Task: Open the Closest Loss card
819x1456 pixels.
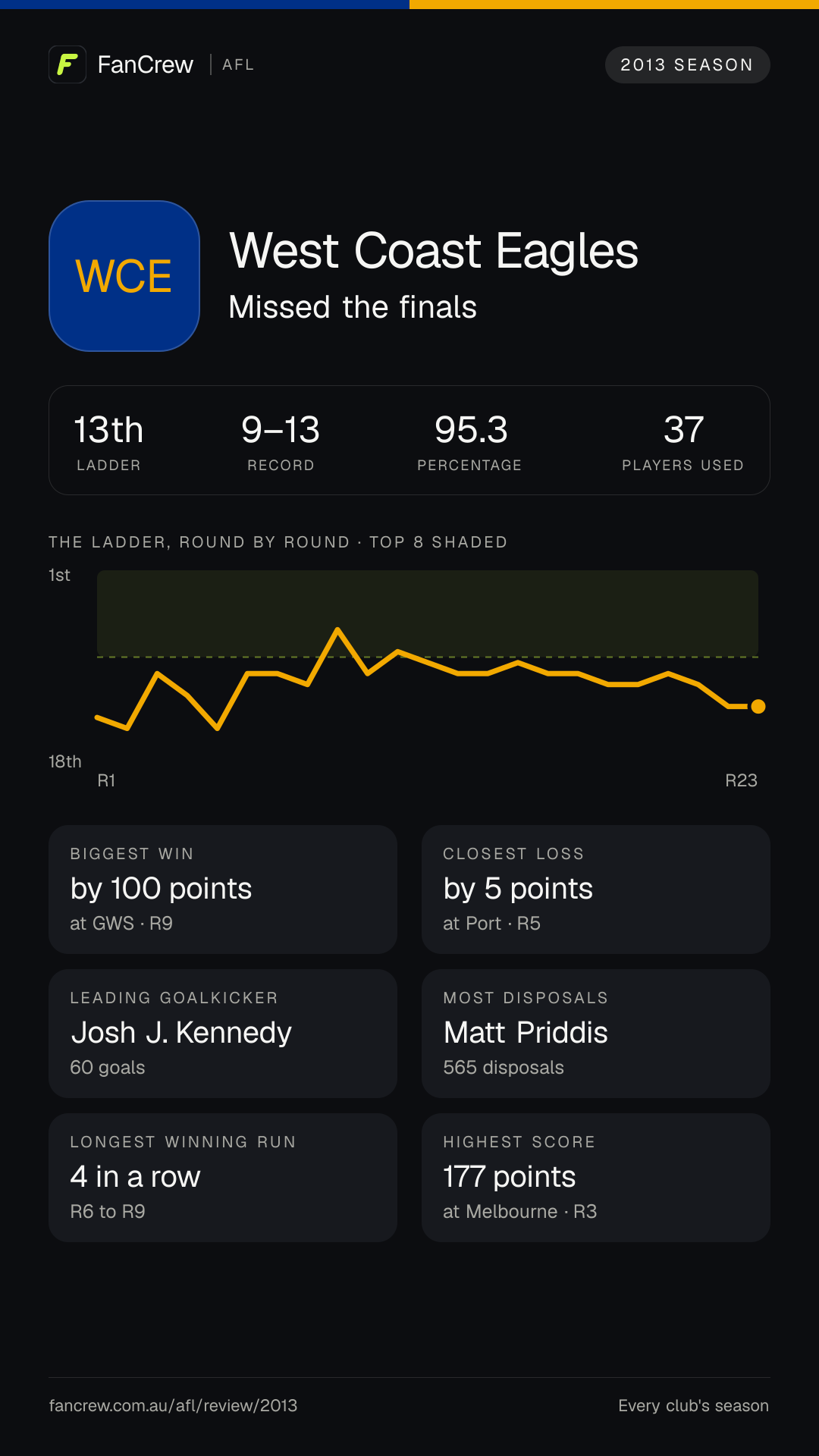Action: 596,890
